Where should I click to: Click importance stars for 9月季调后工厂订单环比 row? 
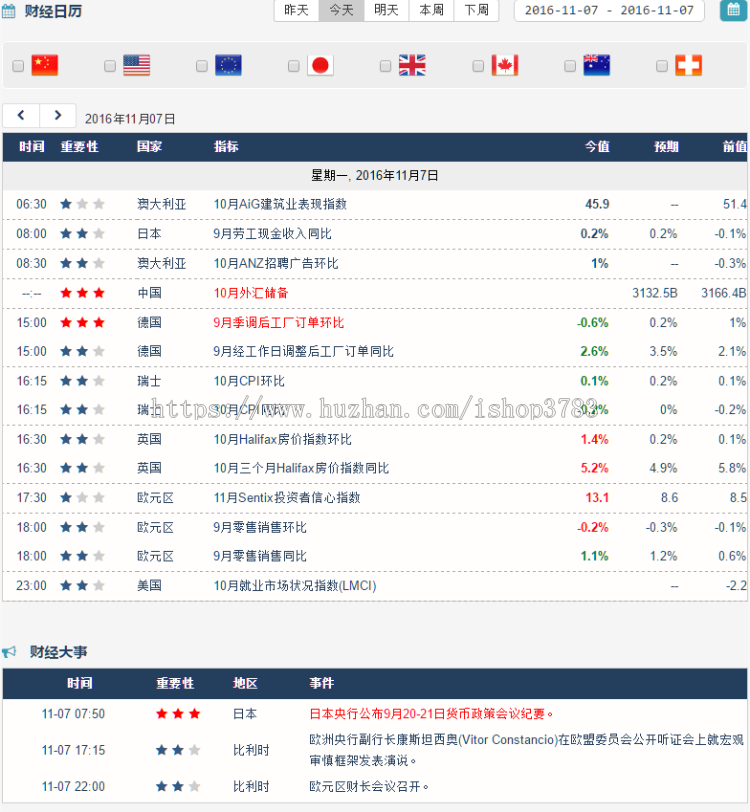82,323
